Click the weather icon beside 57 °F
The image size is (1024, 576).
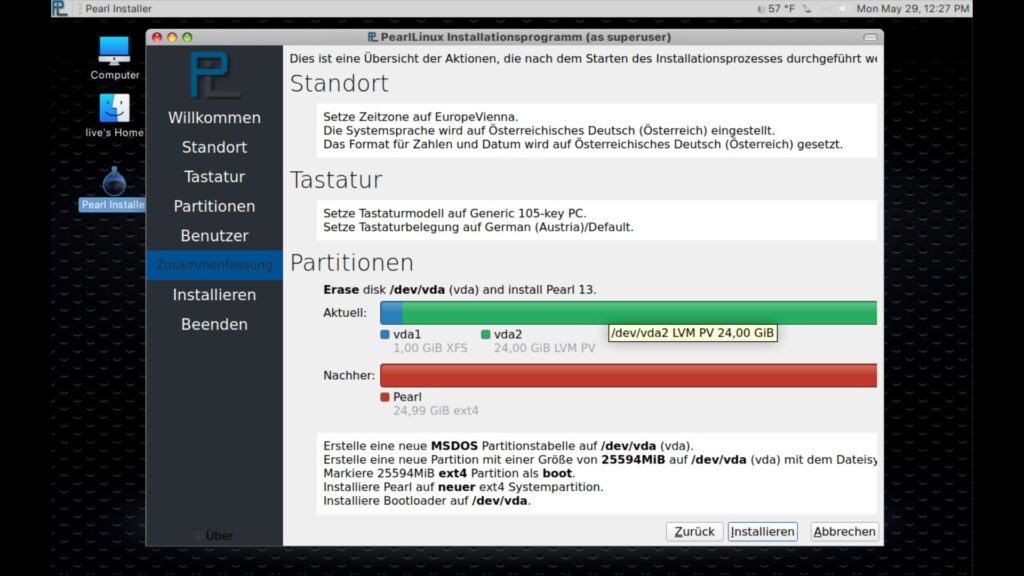(x=760, y=8)
